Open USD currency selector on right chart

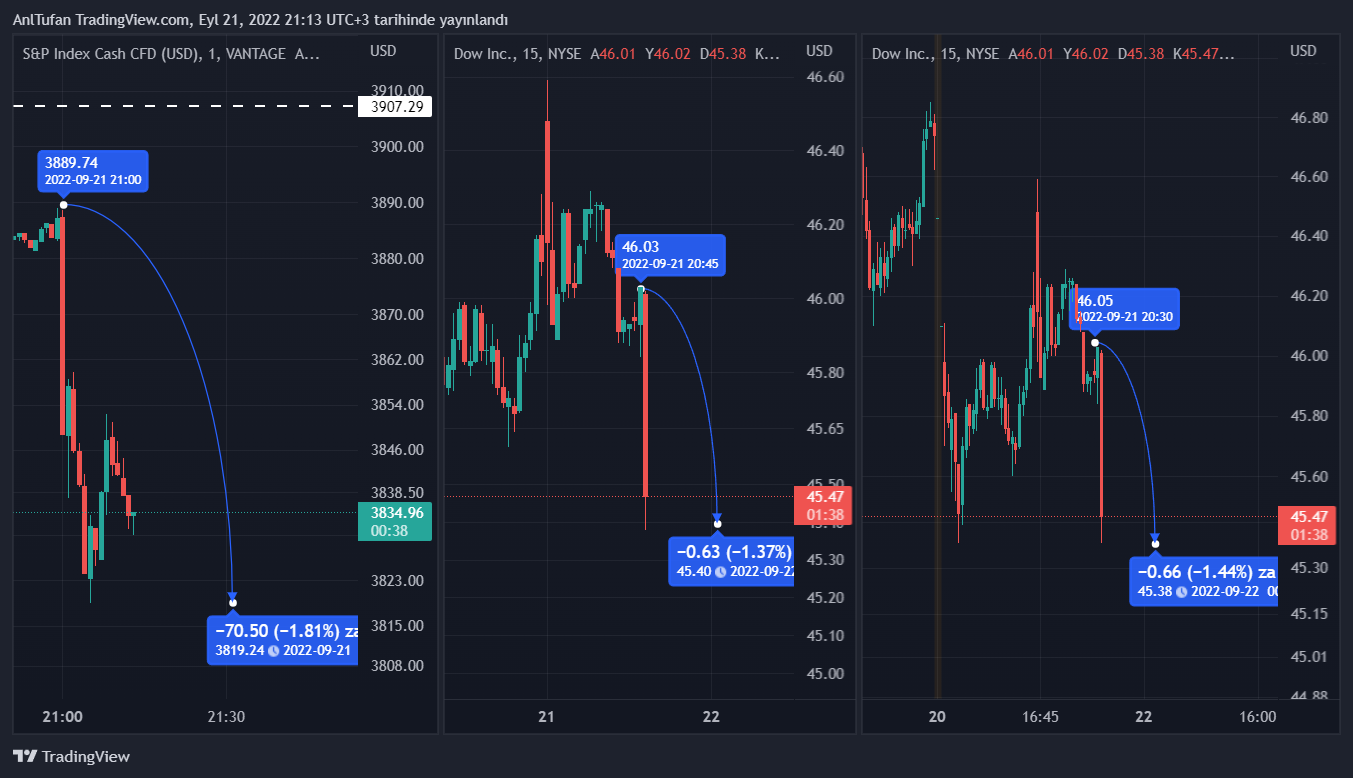click(1304, 51)
